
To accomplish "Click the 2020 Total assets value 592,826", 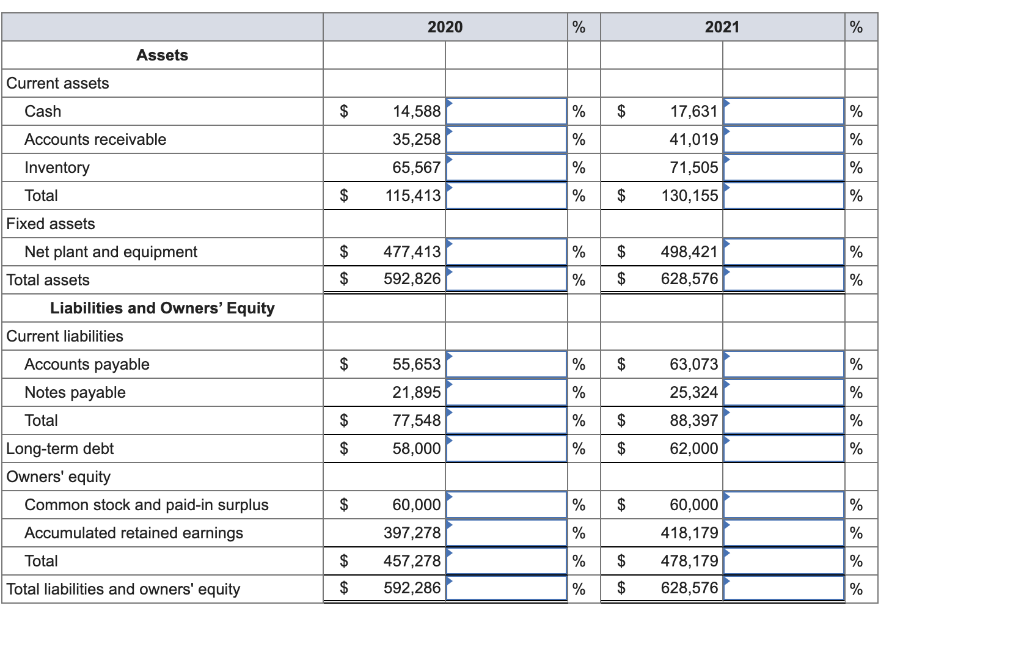I will click(x=412, y=279).
